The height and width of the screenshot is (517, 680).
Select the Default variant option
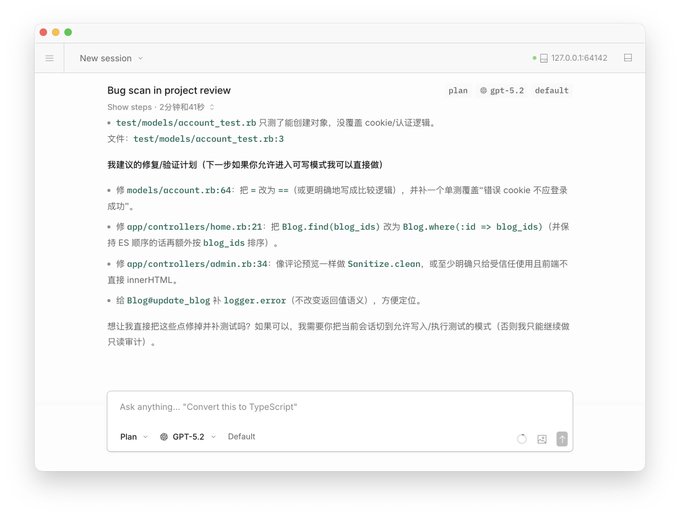[241, 436]
